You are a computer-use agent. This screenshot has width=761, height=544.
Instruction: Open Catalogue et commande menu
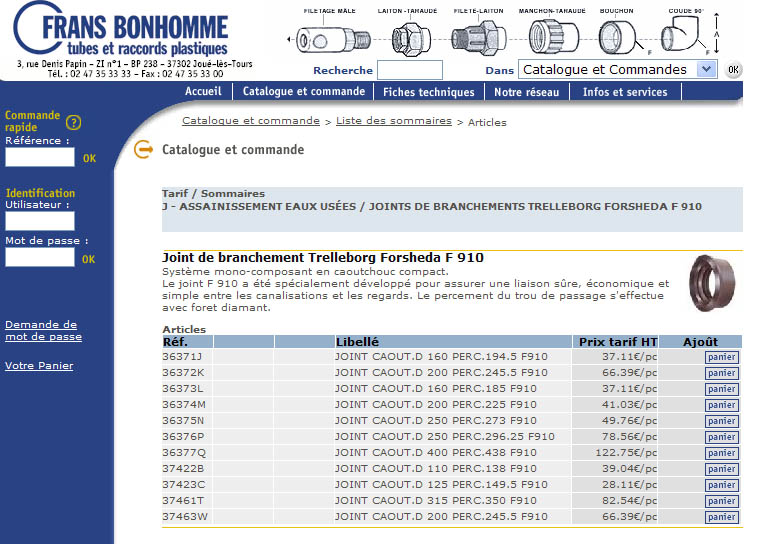coord(304,91)
